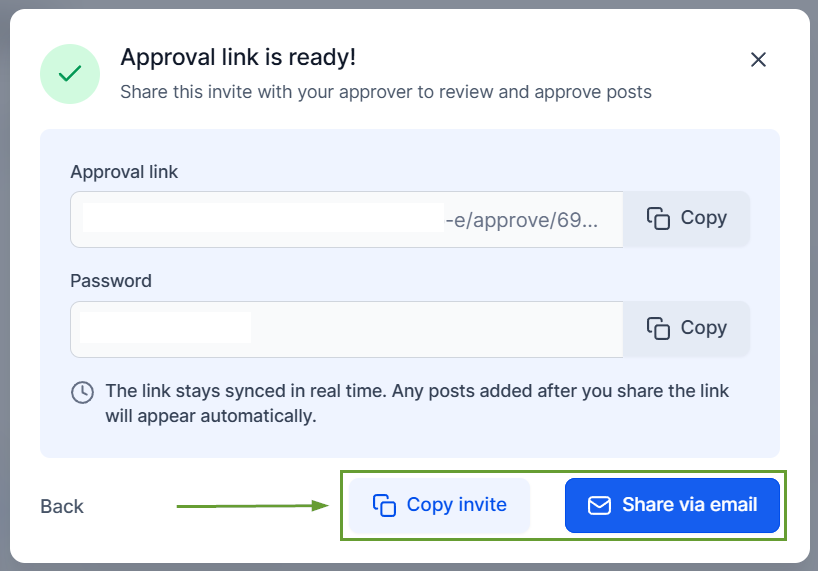Click the "Approval link is ready!" heading
Screen dimensions: 818x571
(x=238, y=57)
